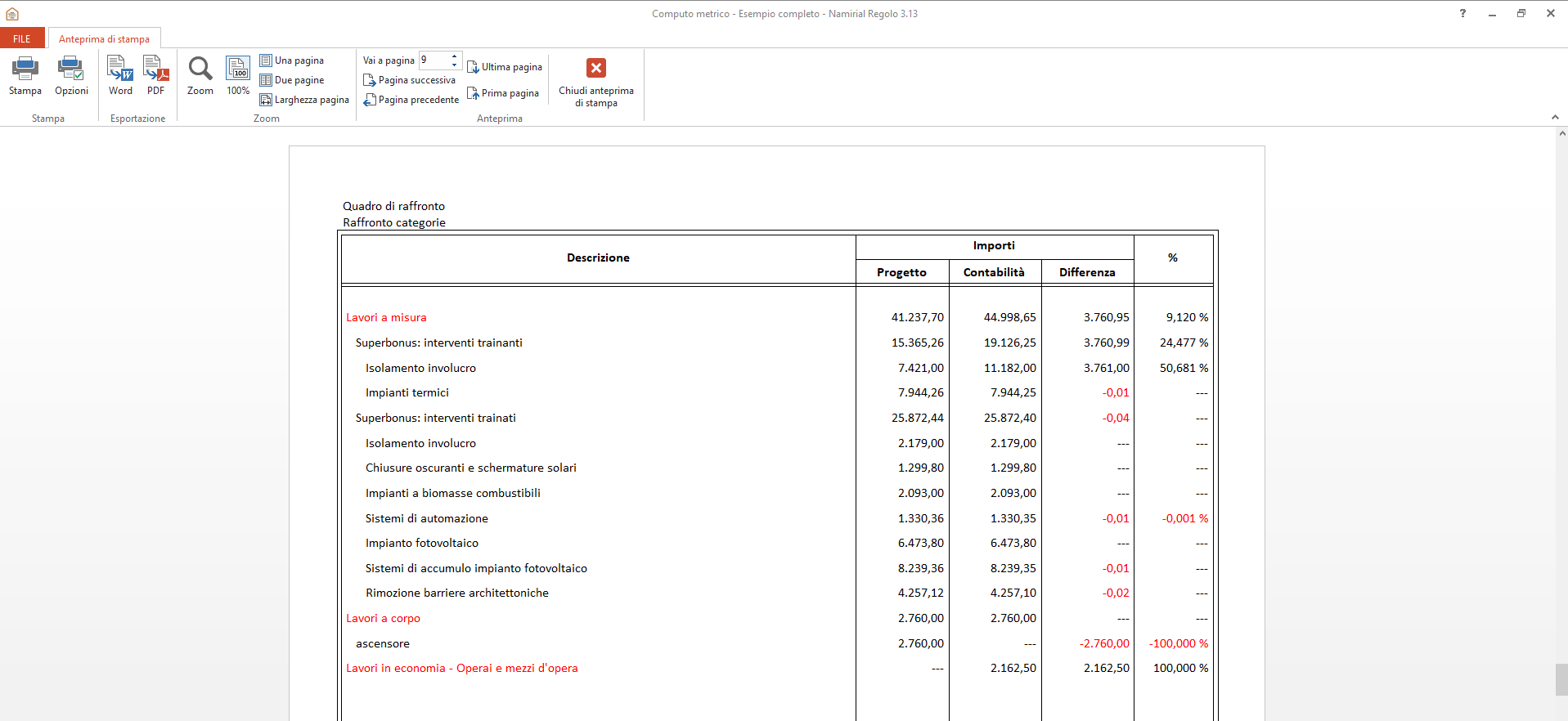Collapse the ribbon with the chevron
The height and width of the screenshot is (721, 1568).
[1555, 118]
